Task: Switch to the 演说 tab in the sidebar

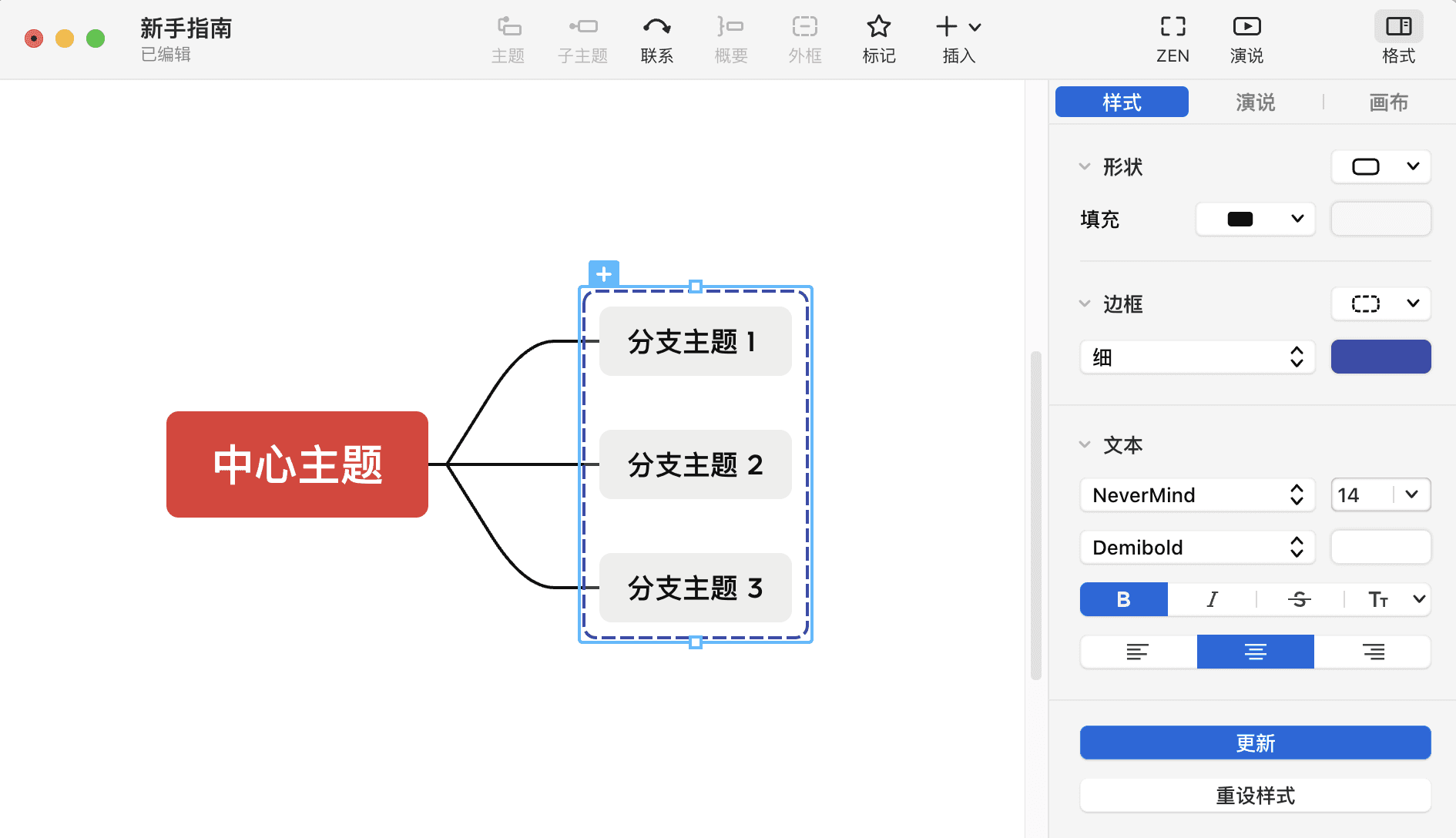Action: (1256, 102)
